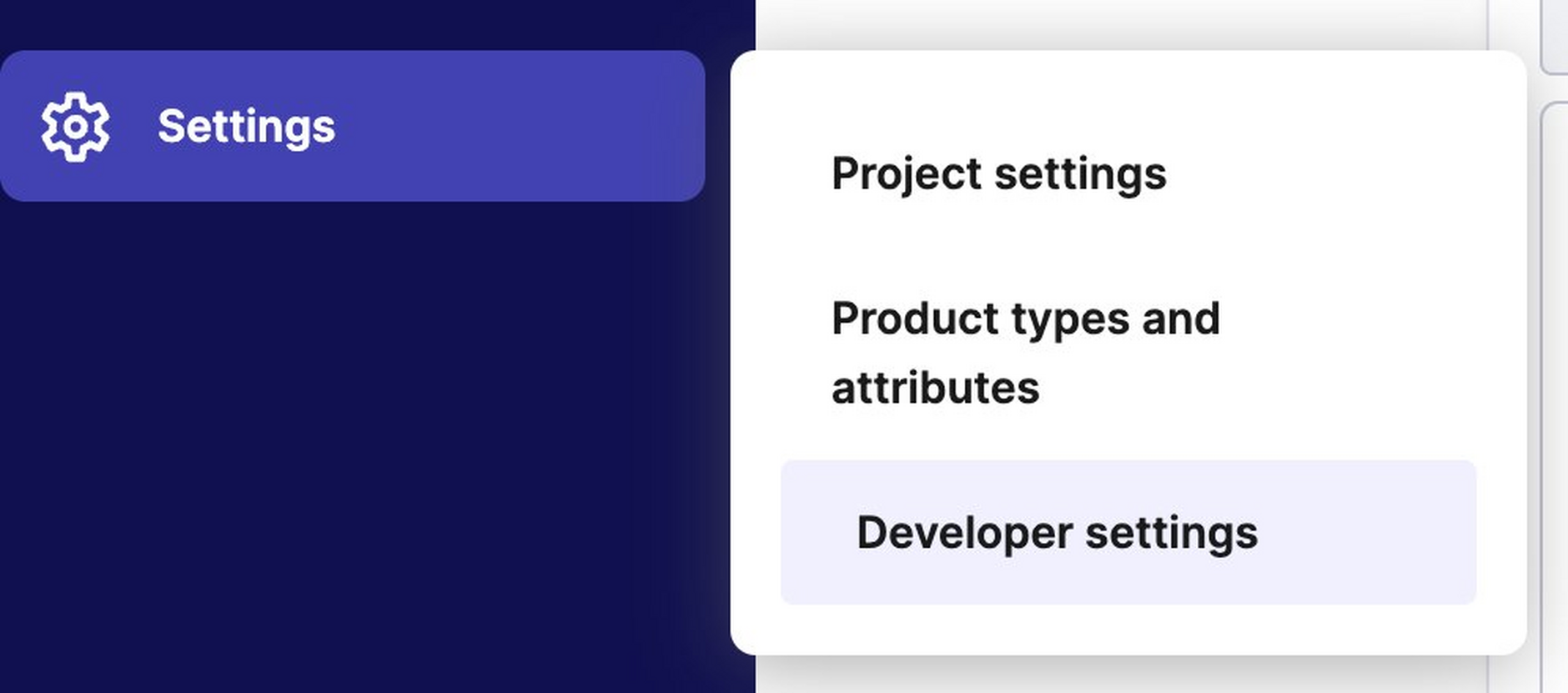
Task: Open the Settings sidebar item
Action: (x=352, y=126)
